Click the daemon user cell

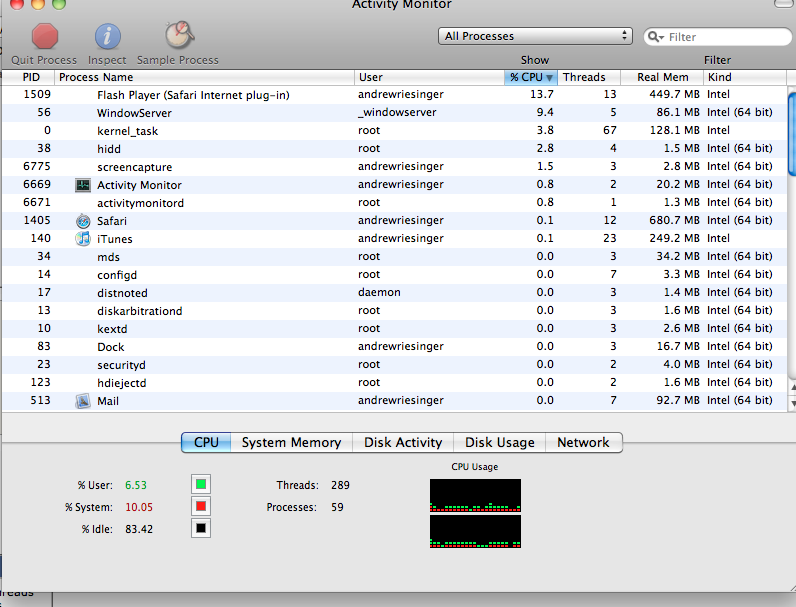click(x=379, y=292)
